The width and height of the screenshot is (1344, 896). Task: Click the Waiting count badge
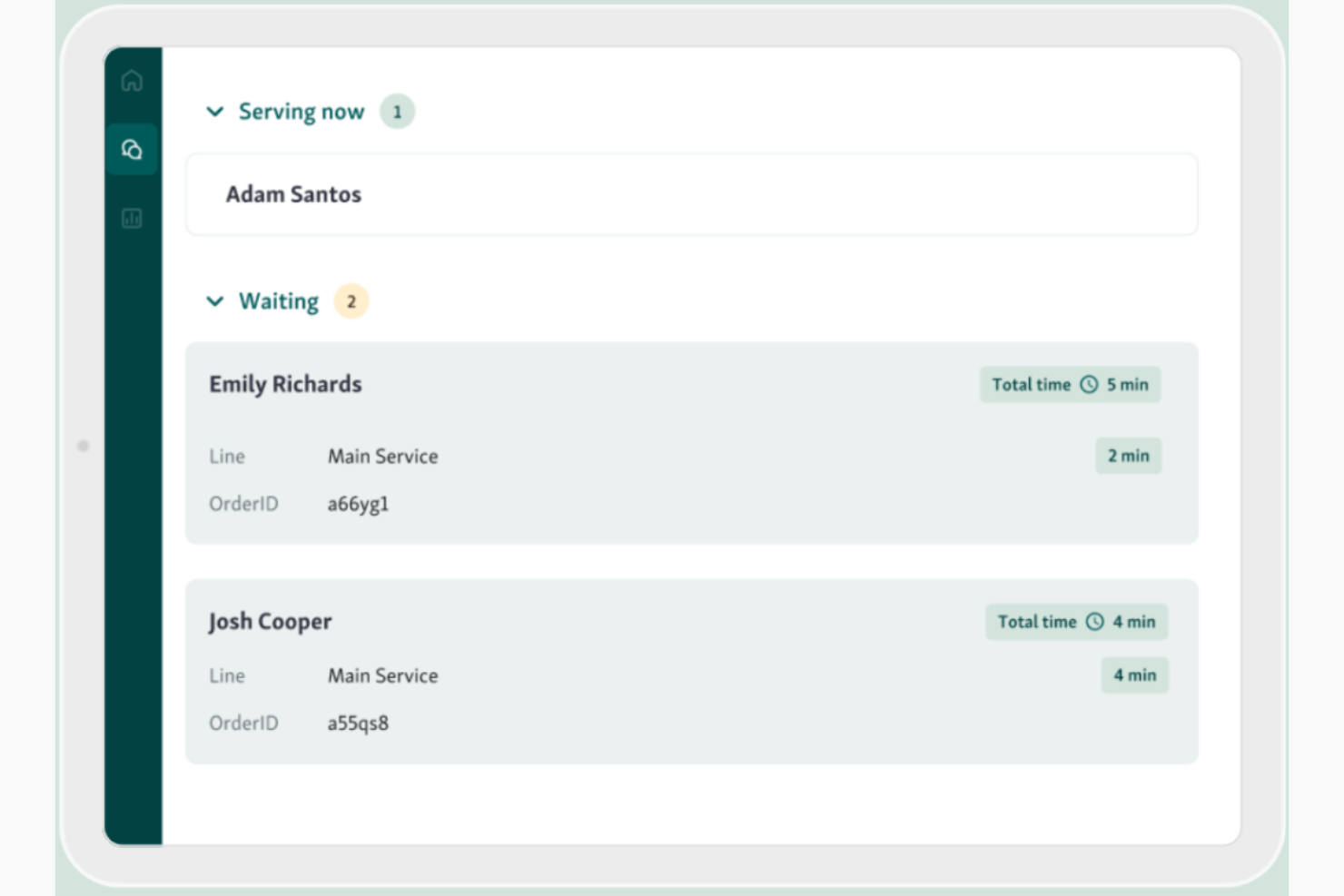pyautogui.click(x=351, y=301)
